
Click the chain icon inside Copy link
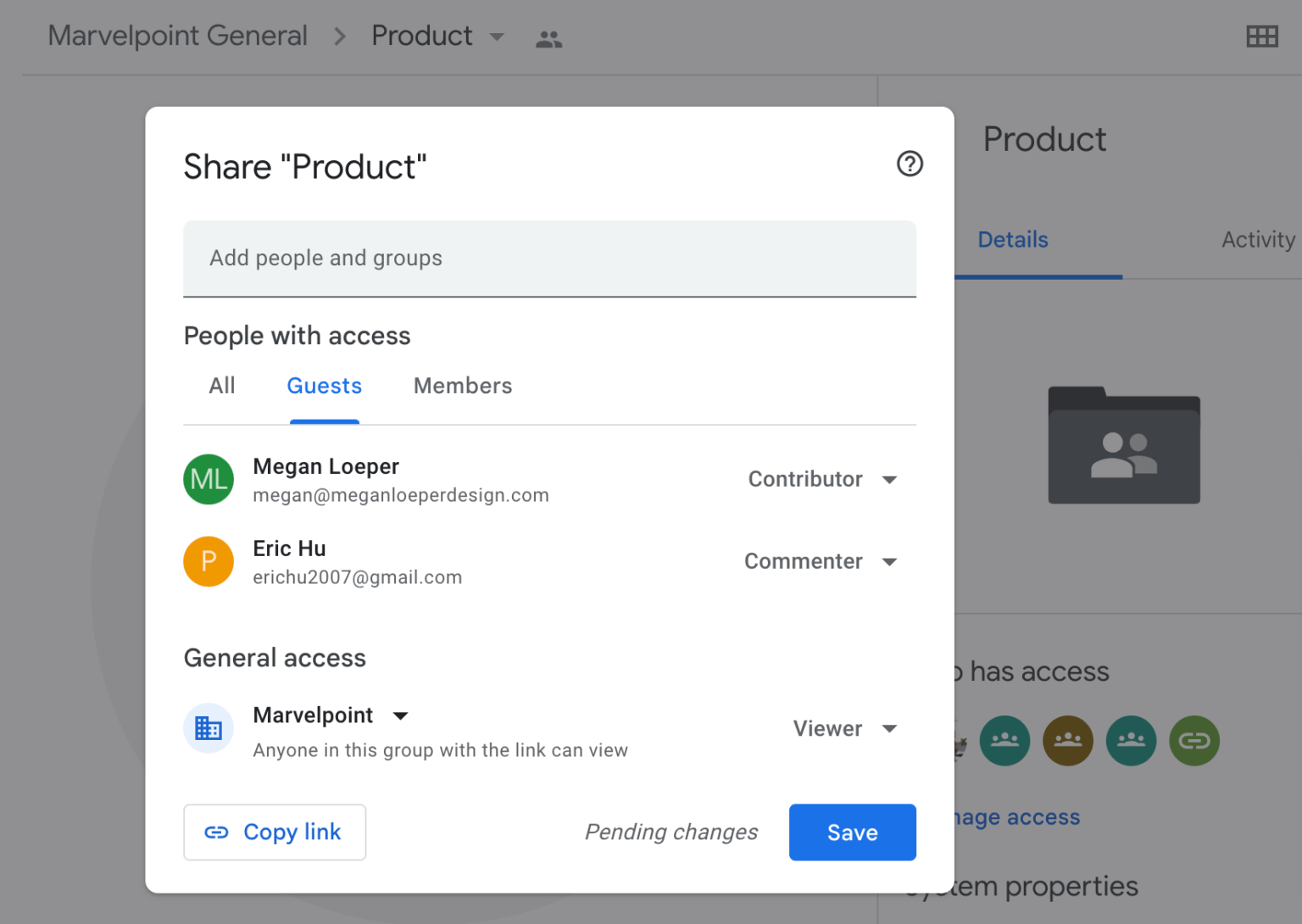[x=218, y=832]
